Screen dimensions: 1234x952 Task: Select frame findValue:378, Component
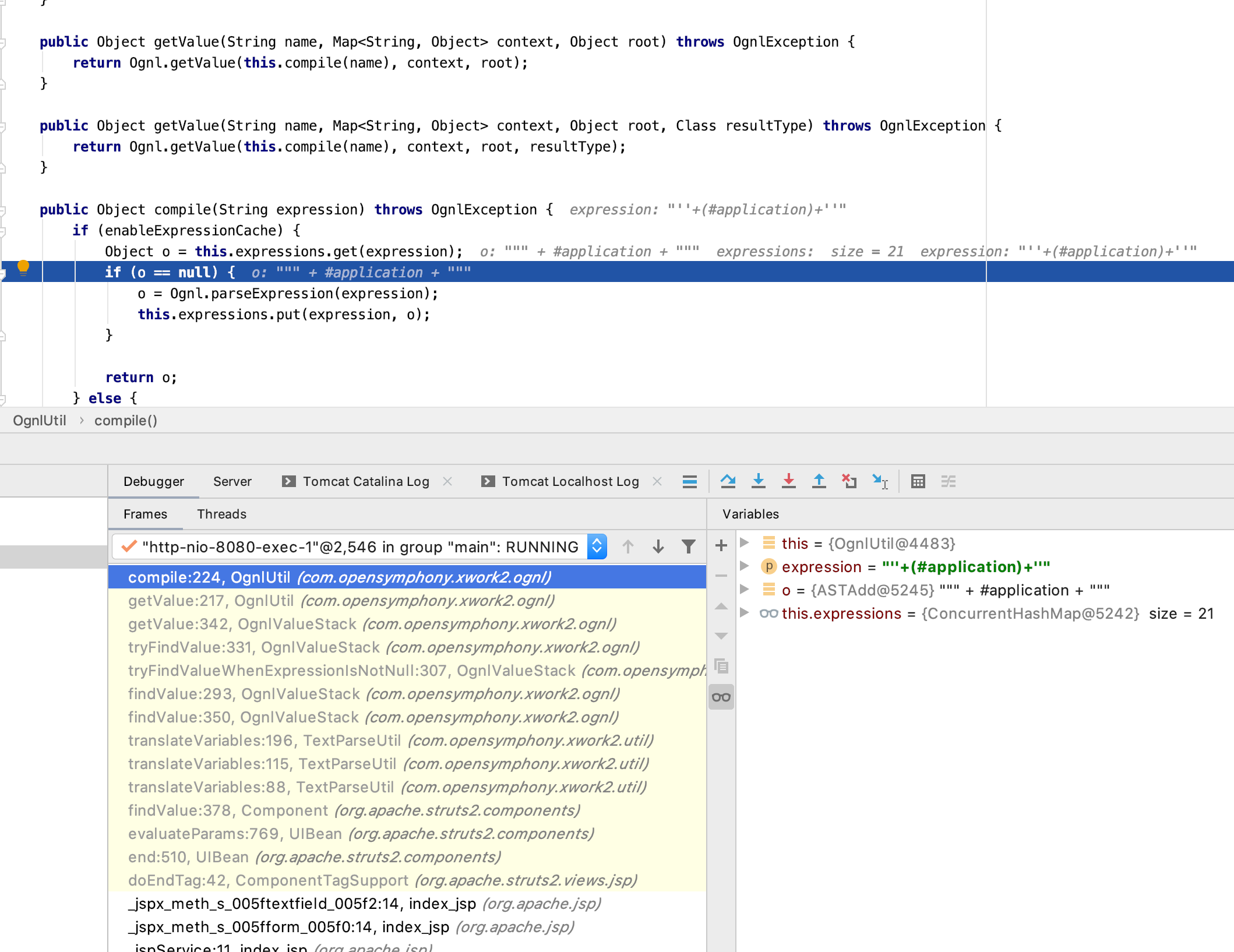[x=407, y=810]
